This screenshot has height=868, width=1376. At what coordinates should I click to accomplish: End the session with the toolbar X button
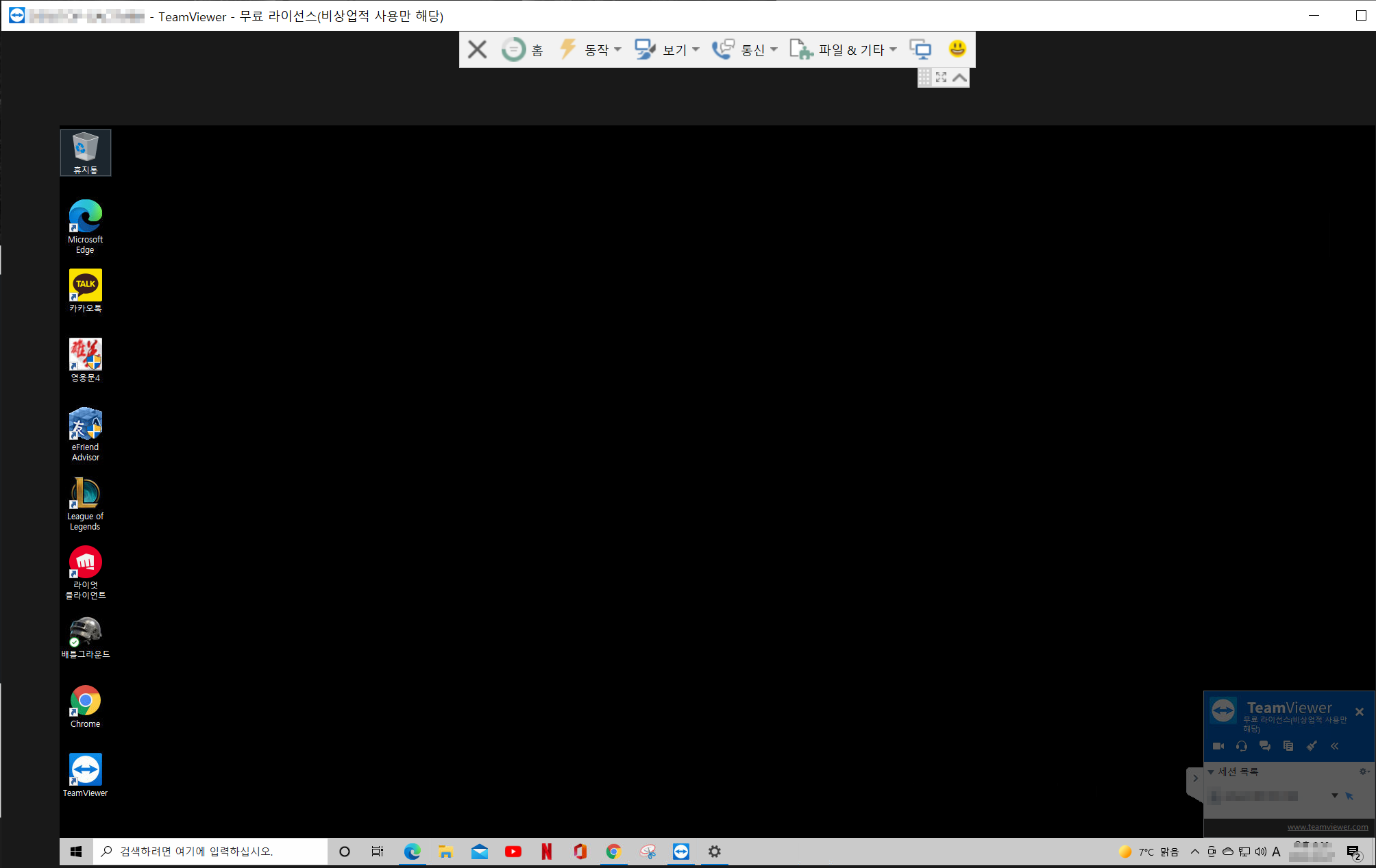click(477, 49)
